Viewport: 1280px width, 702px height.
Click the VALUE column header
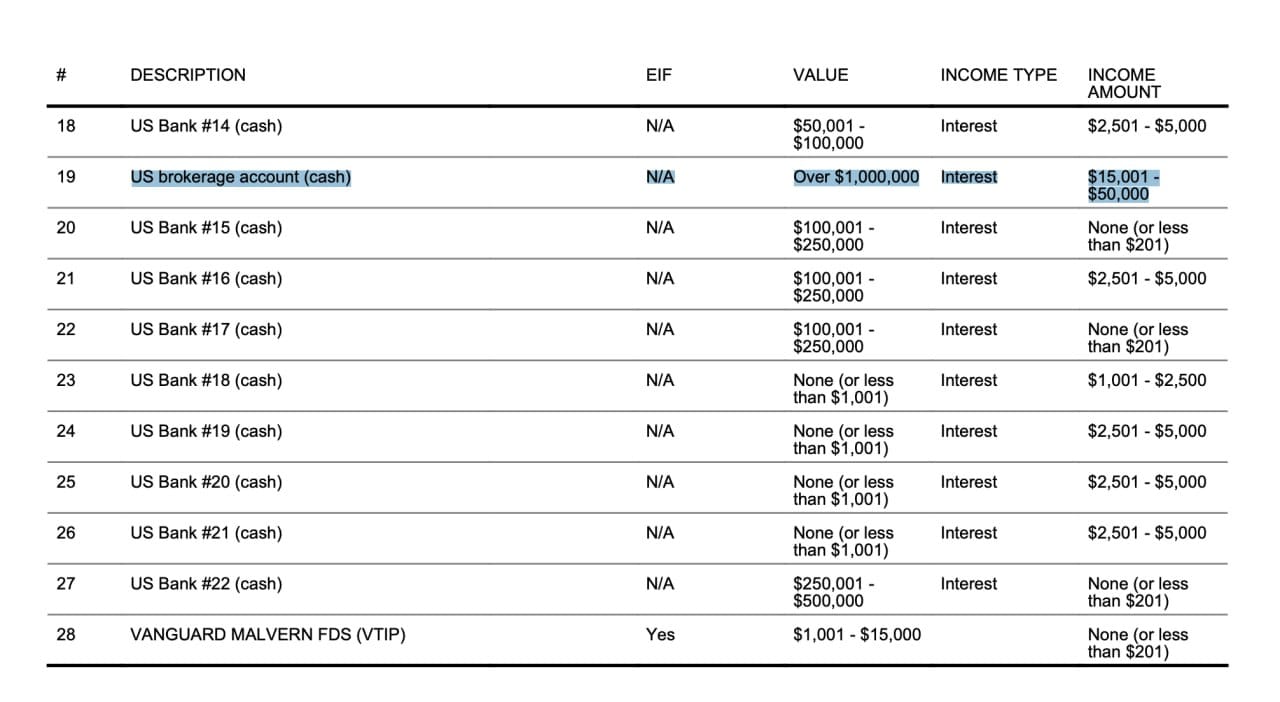820,75
